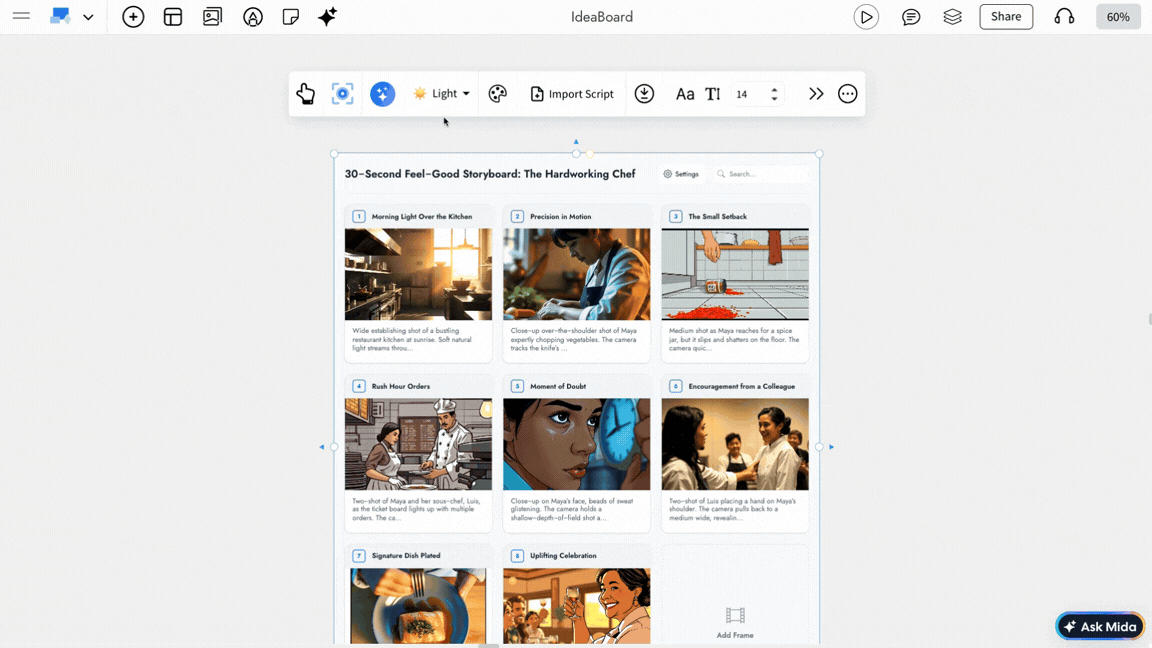Click frame number 5 badge

pyautogui.click(x=517, y=386)
